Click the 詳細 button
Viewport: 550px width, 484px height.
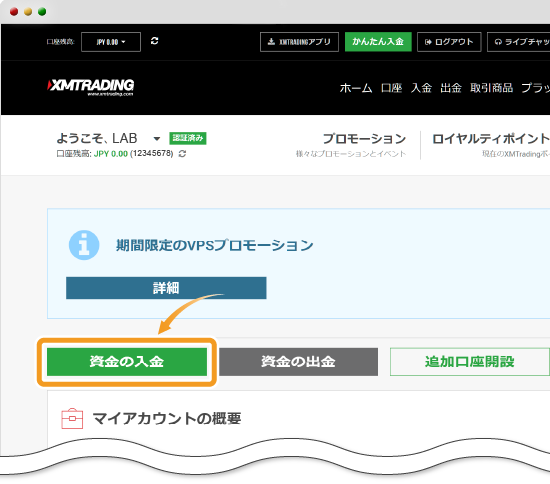(x=166, y=288)
